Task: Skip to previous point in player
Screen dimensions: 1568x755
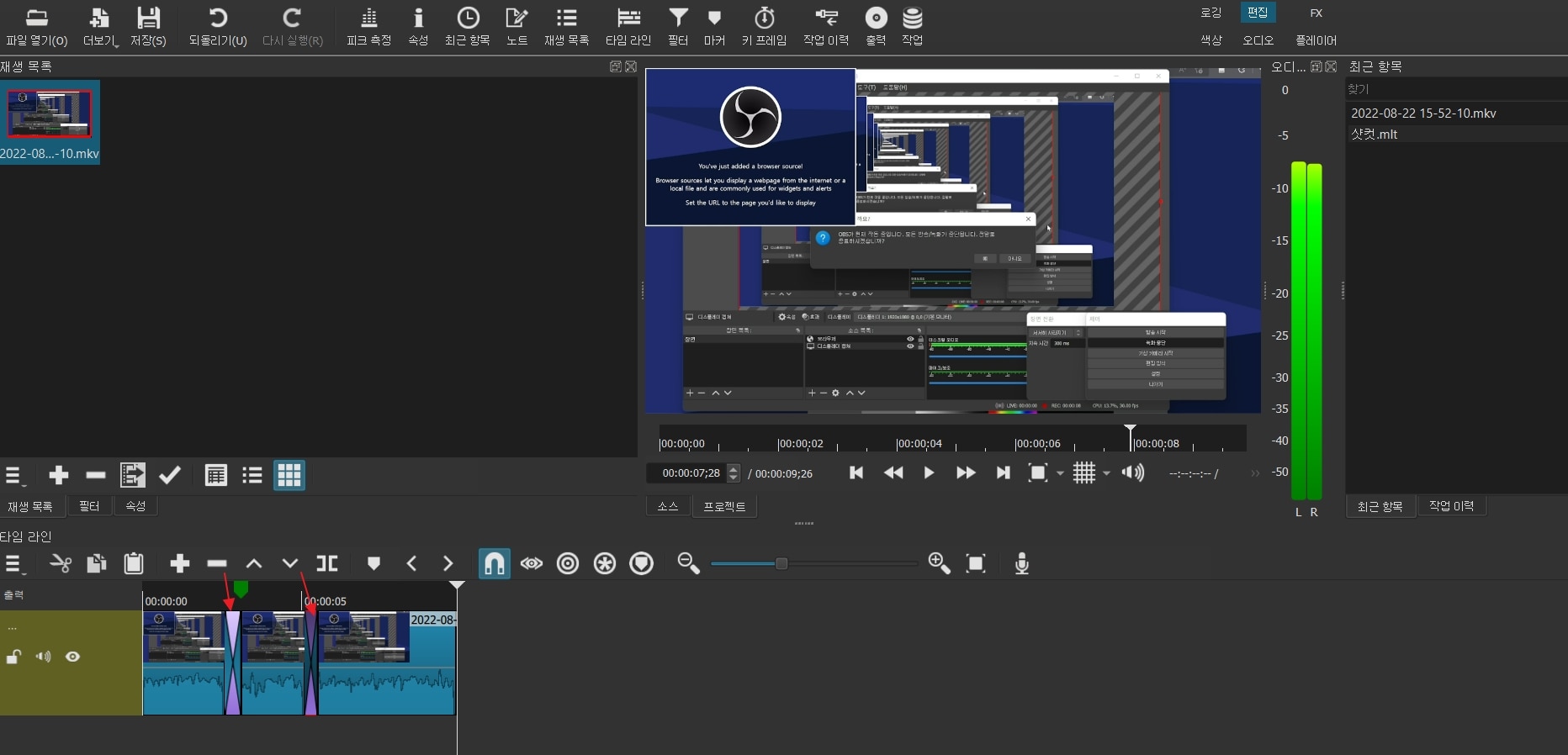Action: coord(856,473)
